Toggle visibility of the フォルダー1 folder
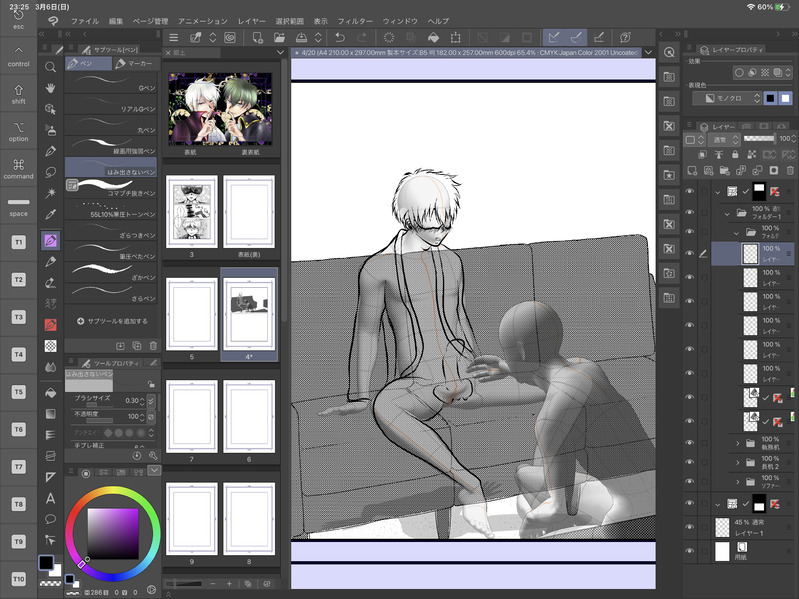Image resolution: width=799 pixels, height=599 pixels. point(689,212)
